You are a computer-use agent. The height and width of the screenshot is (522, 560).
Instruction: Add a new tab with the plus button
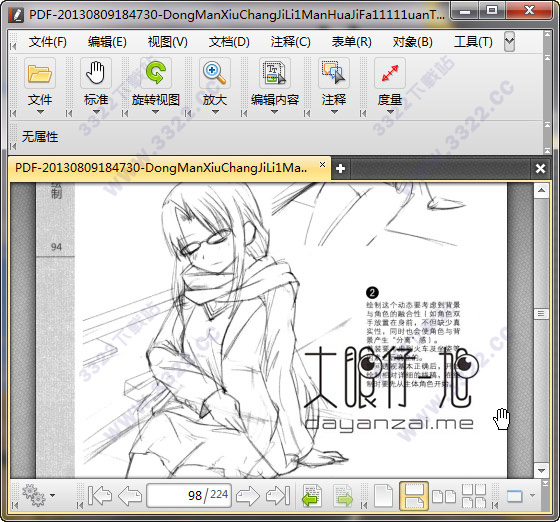click(x=340, y=169)
